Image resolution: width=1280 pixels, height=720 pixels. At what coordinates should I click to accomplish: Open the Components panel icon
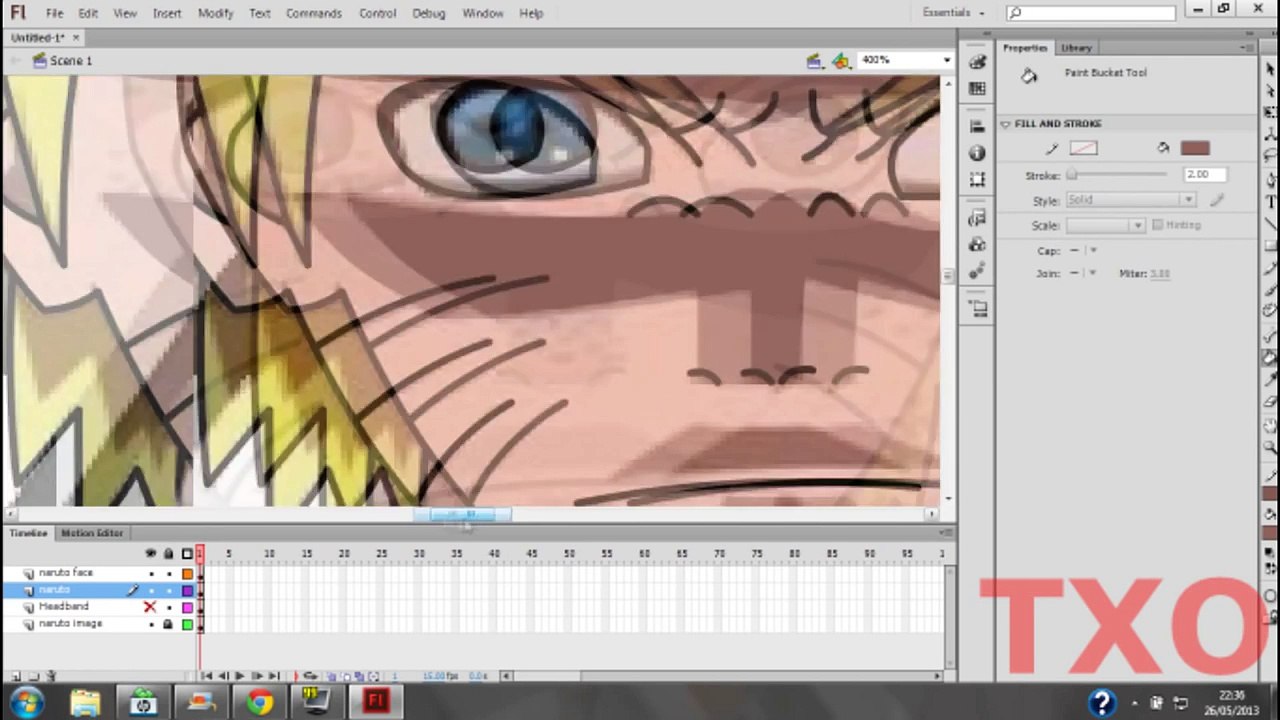[x=977, y=244]
